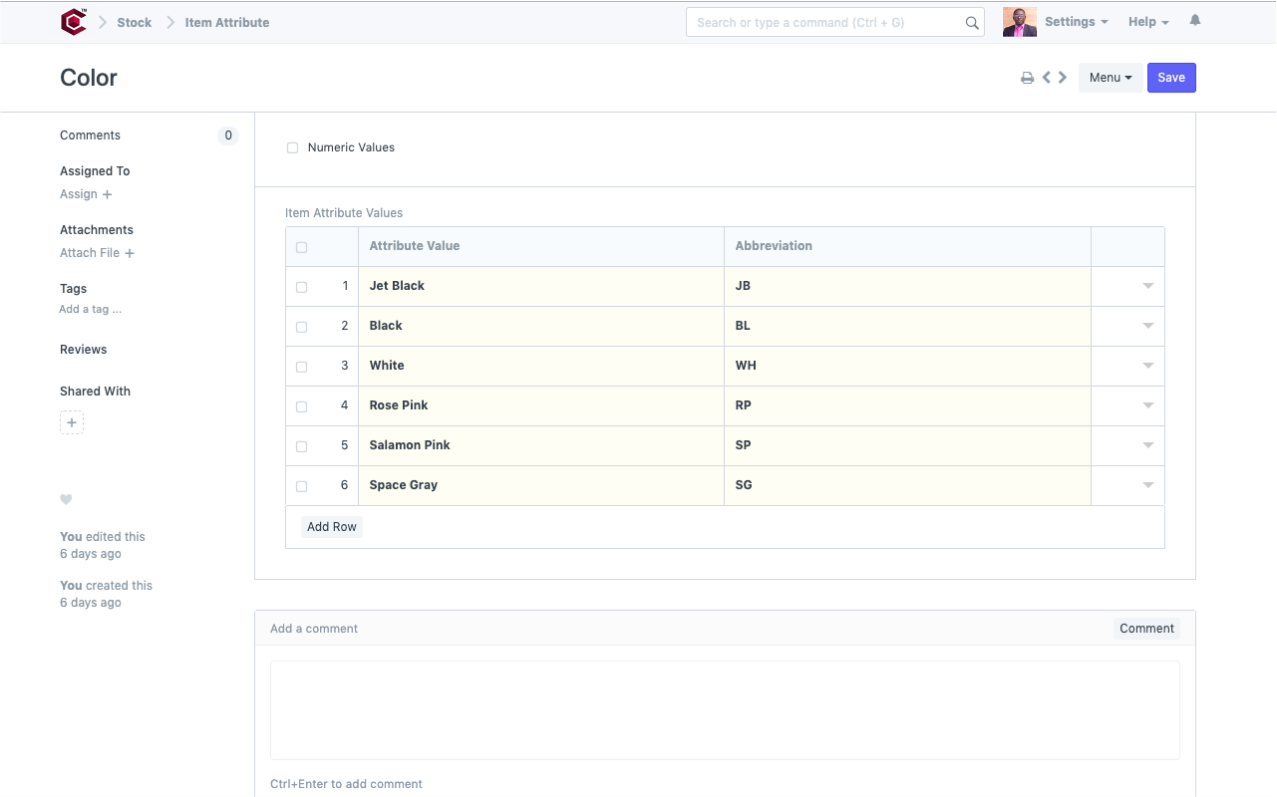Open the notifications bell
The image size is (1277, 797).
(1195, 21)
